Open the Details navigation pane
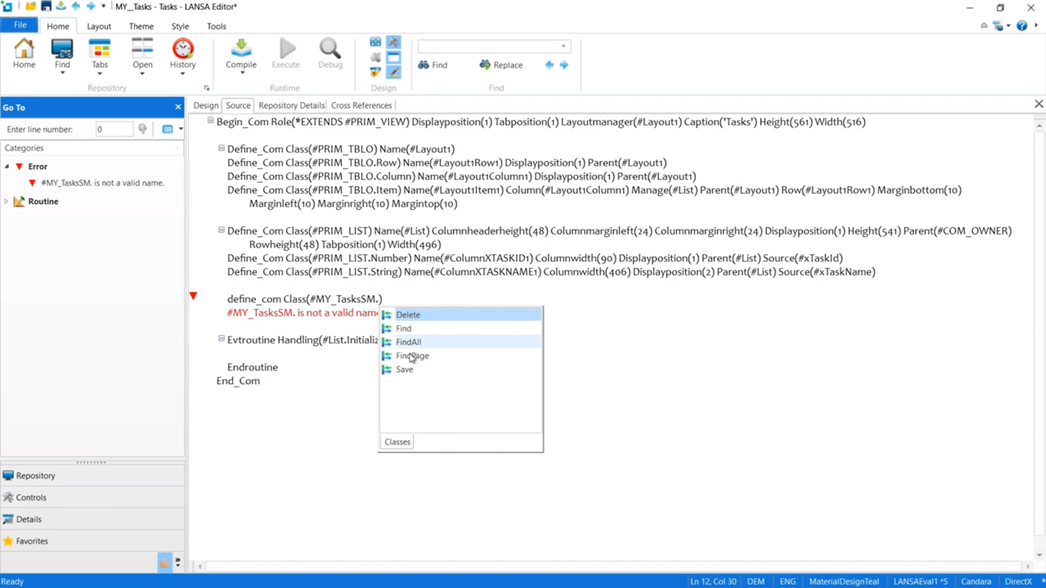Screen dimensions: 1046x588 92,519
